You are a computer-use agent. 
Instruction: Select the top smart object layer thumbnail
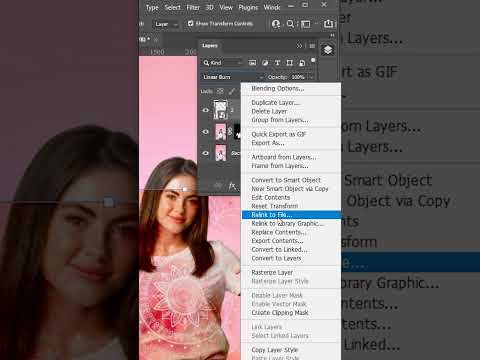click(220, 110)
